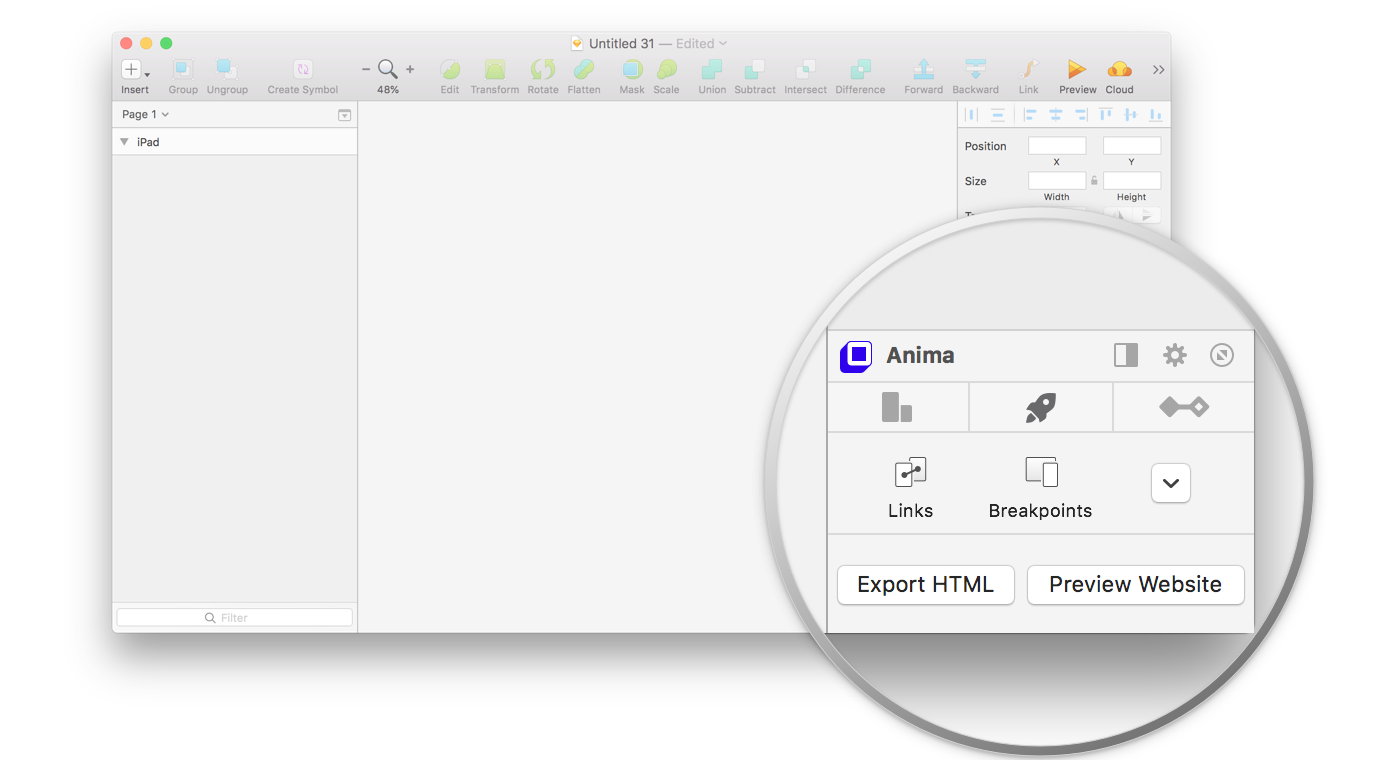This screenshot has width=1400, height=760.
Task: Select the iPad artboard layer
Action: (234, 142)
